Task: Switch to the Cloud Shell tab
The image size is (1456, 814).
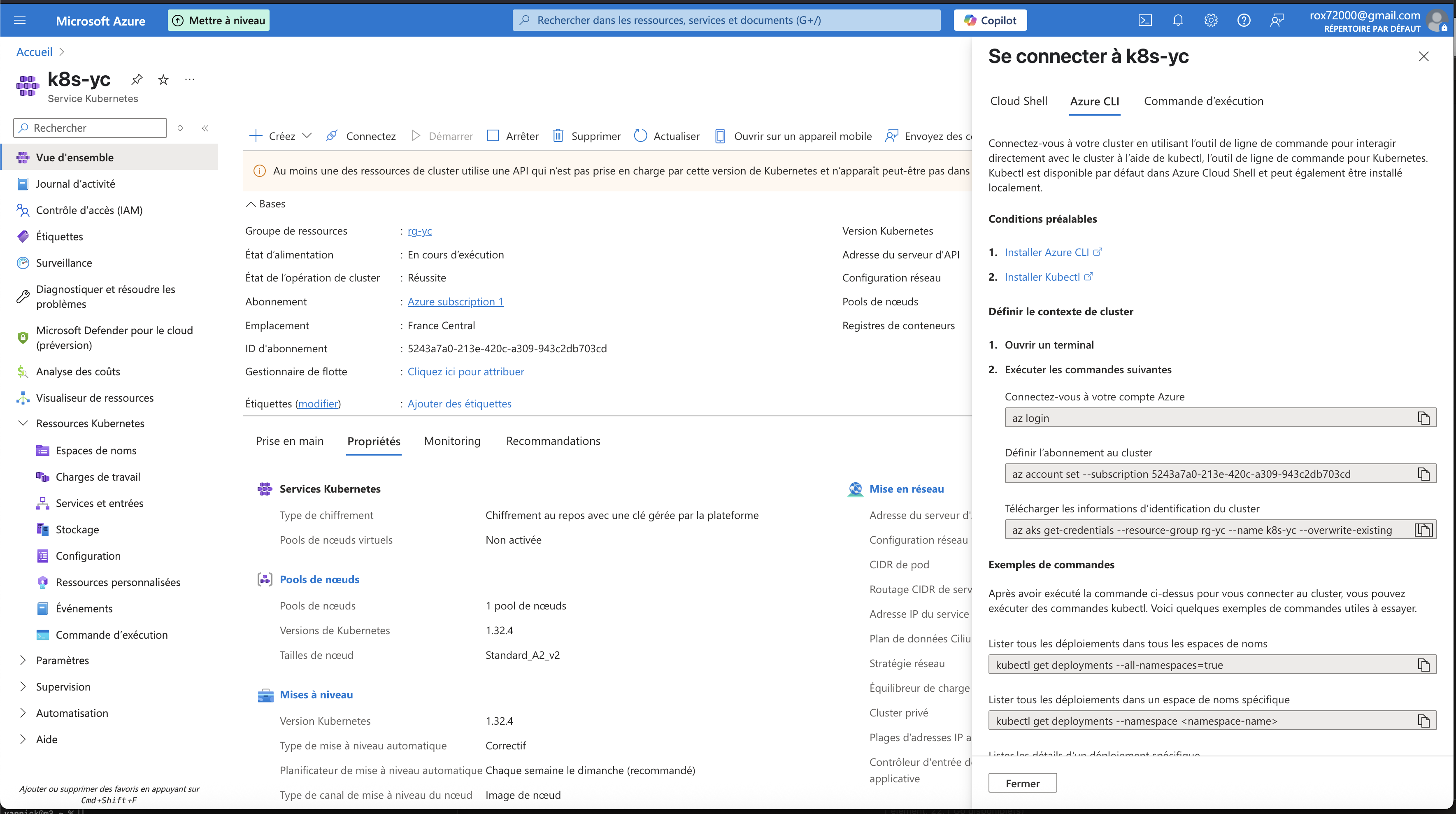Action: pyautogui.click(x=1019, y=101)
